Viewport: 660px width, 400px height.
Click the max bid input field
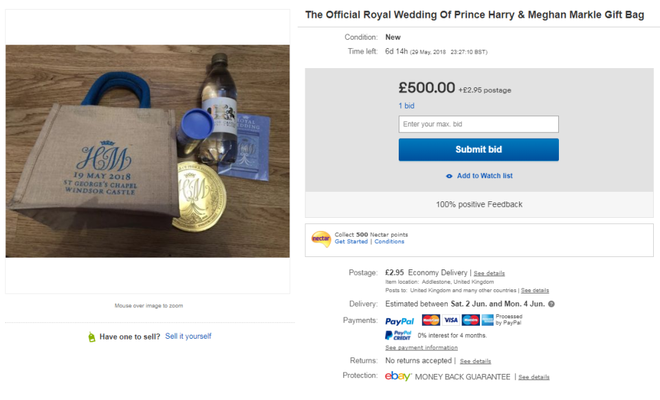[479, 124]
